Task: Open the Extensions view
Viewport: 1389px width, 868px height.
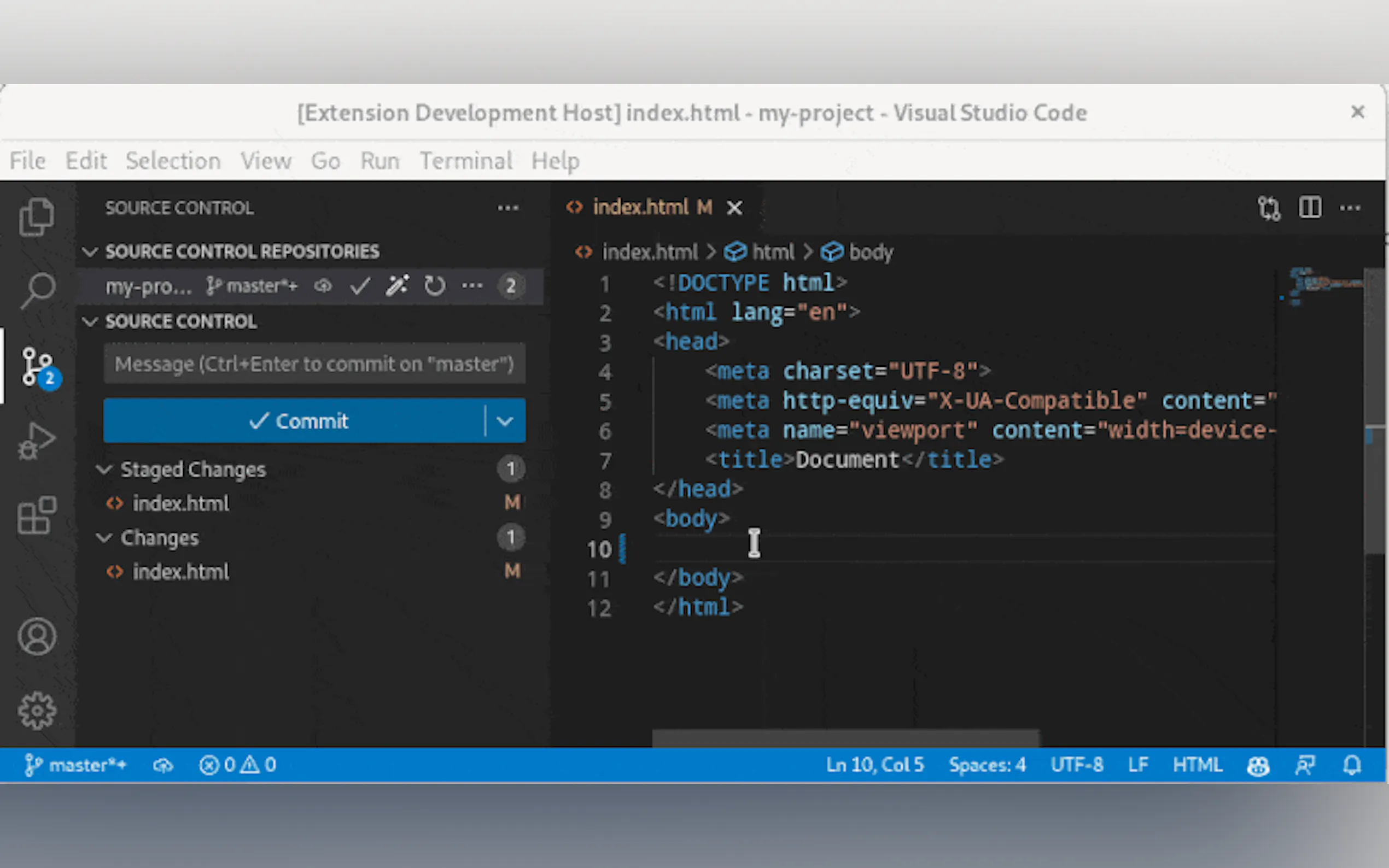Action: pos(37,515)
